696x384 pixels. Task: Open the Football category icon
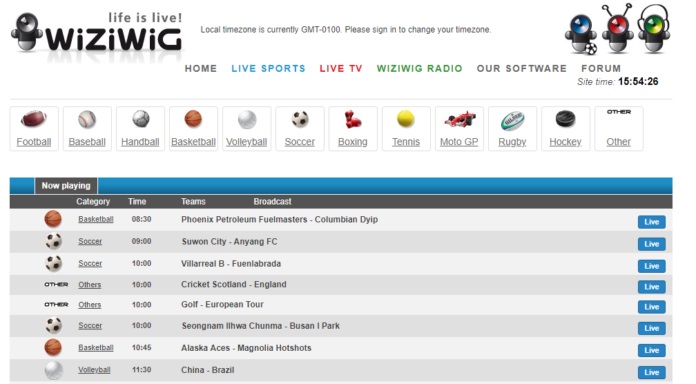(34, 119)
